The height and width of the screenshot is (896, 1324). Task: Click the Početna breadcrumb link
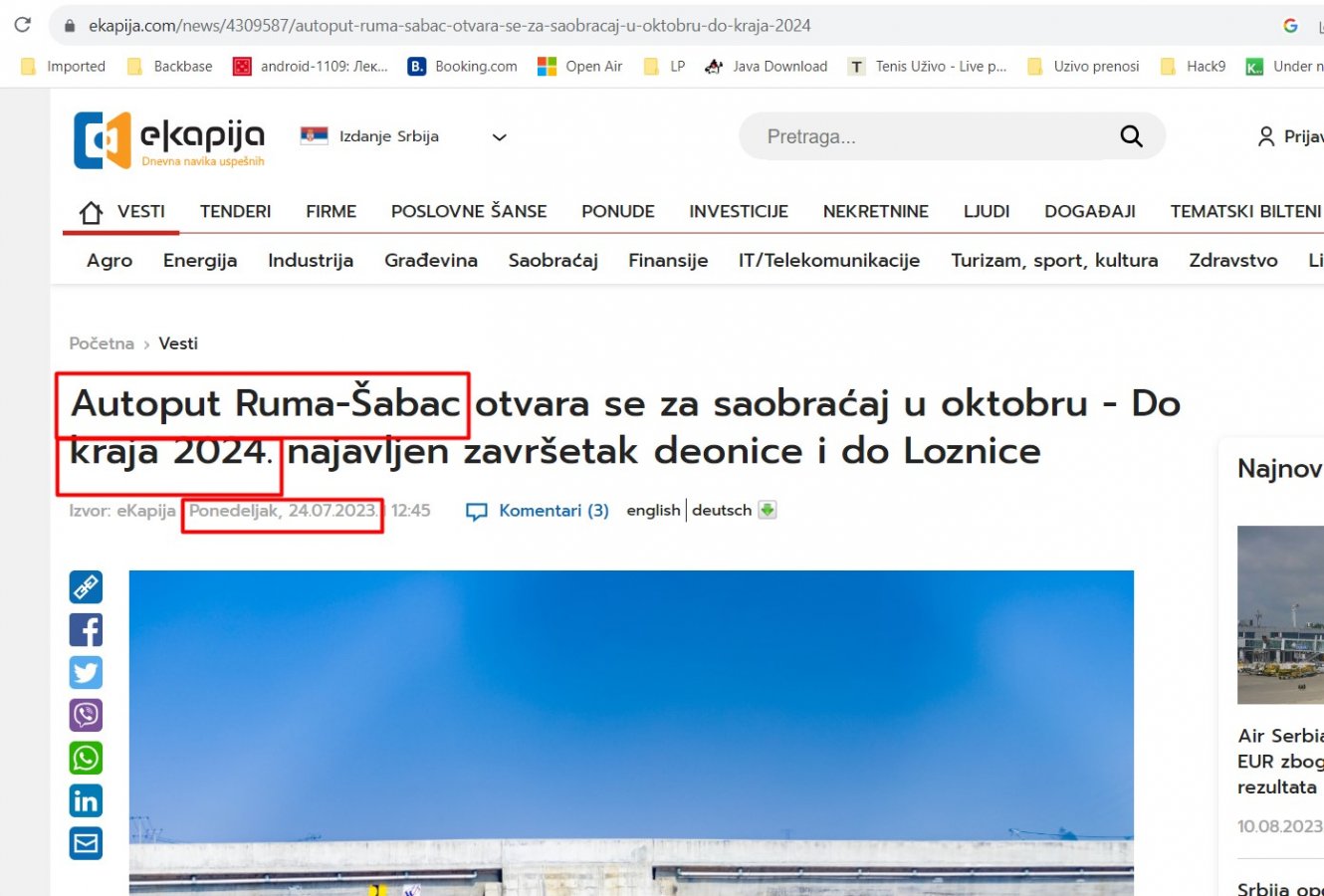pos(102,343)
